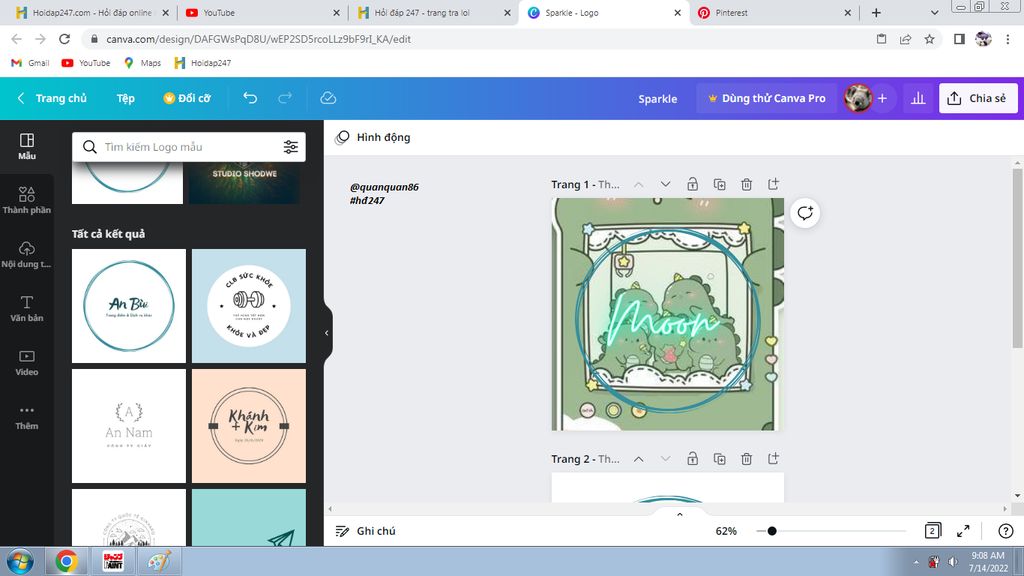The width and height of the screenshot is (1024, 576).
Task: Bookmark this page with star icon
Action: pyautogui.click(x=929, y=39)
